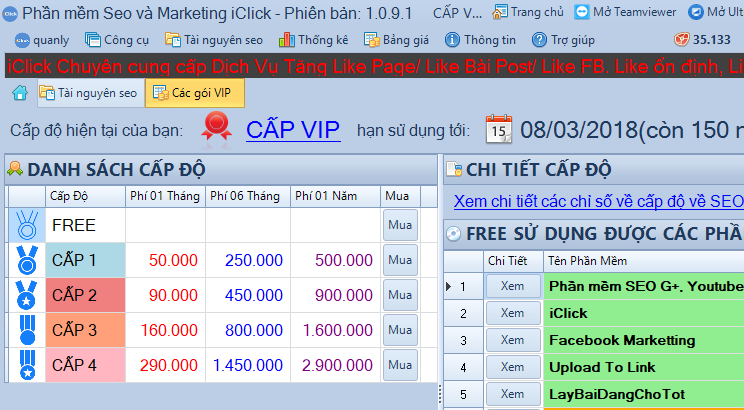Click Xem for LayBaiDangChoTot row
This screenshot has height=410, width=744.
point(513,394)
